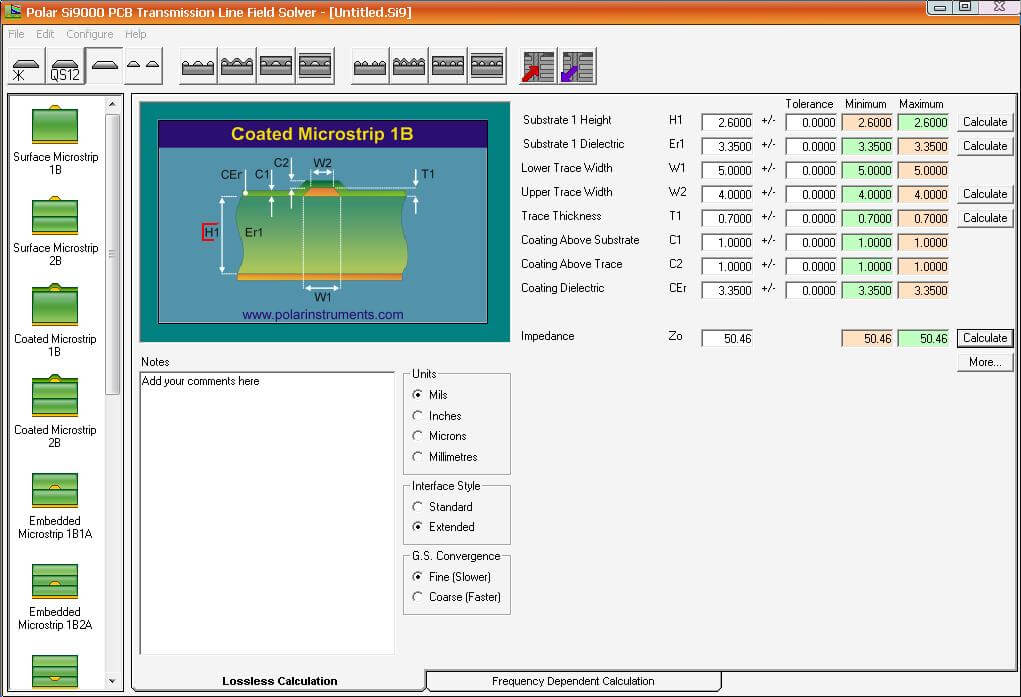Select Embedded Microstrip 1B1A in the sidebar

pyautogui.click(x=55, y=491)
